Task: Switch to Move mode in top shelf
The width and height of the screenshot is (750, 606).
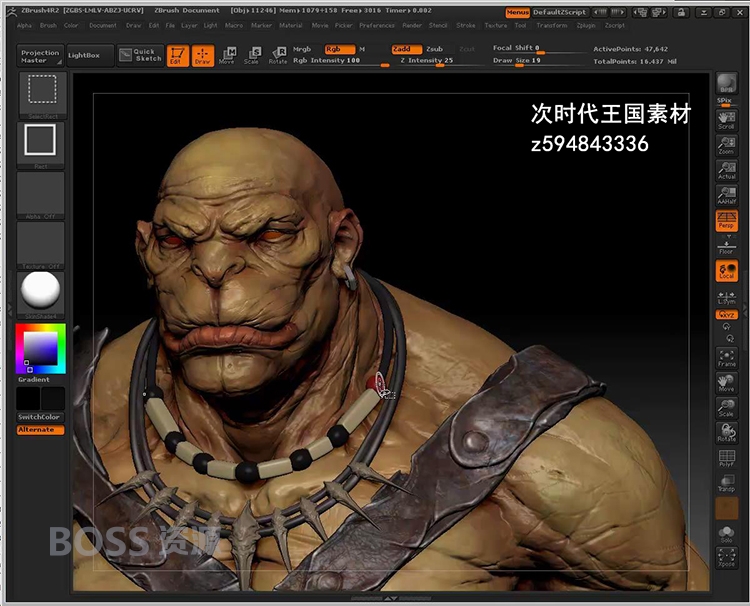Action: (227, 55)
